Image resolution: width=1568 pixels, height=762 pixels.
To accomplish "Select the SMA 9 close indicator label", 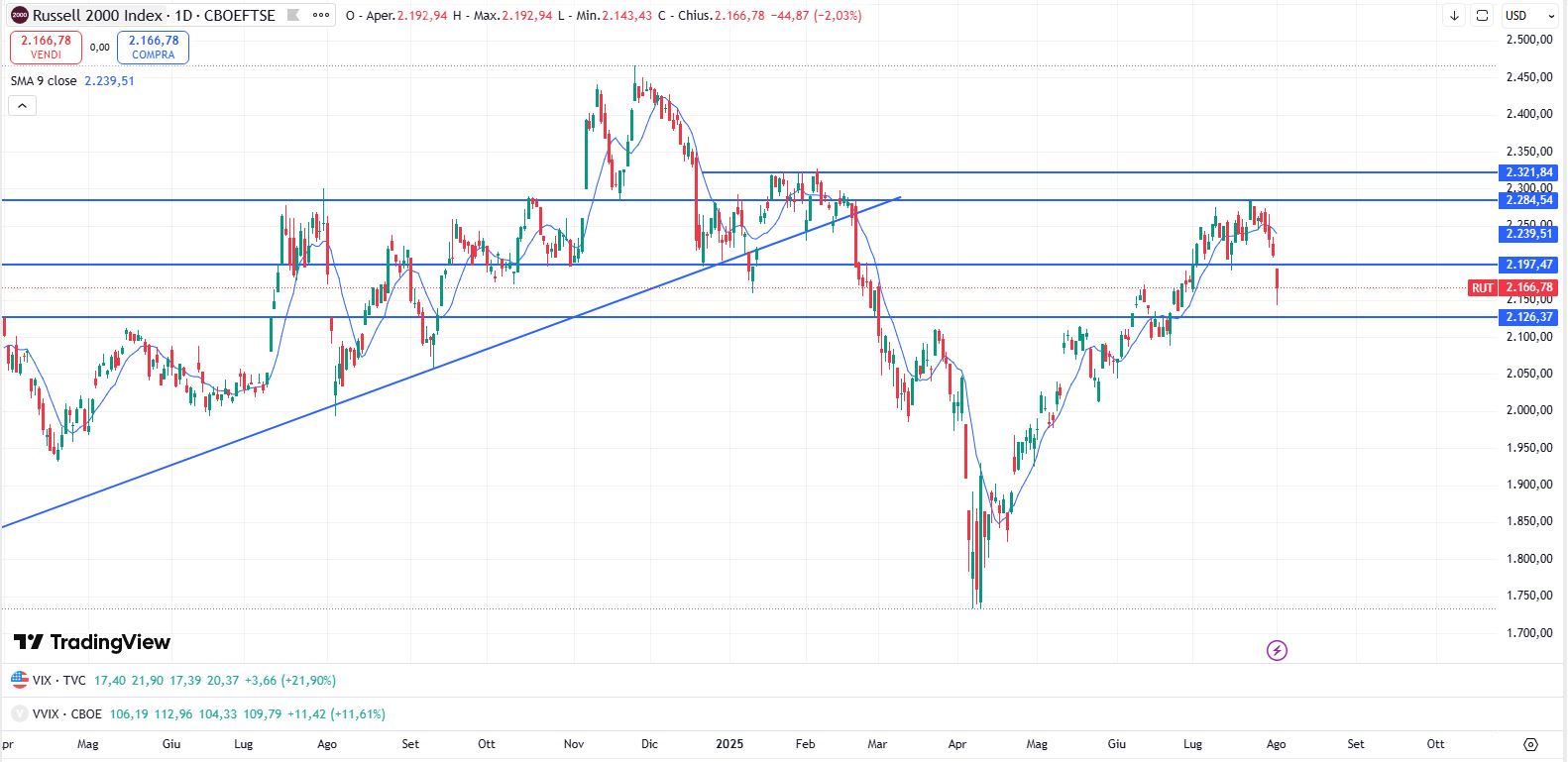I will click(44, 81).
